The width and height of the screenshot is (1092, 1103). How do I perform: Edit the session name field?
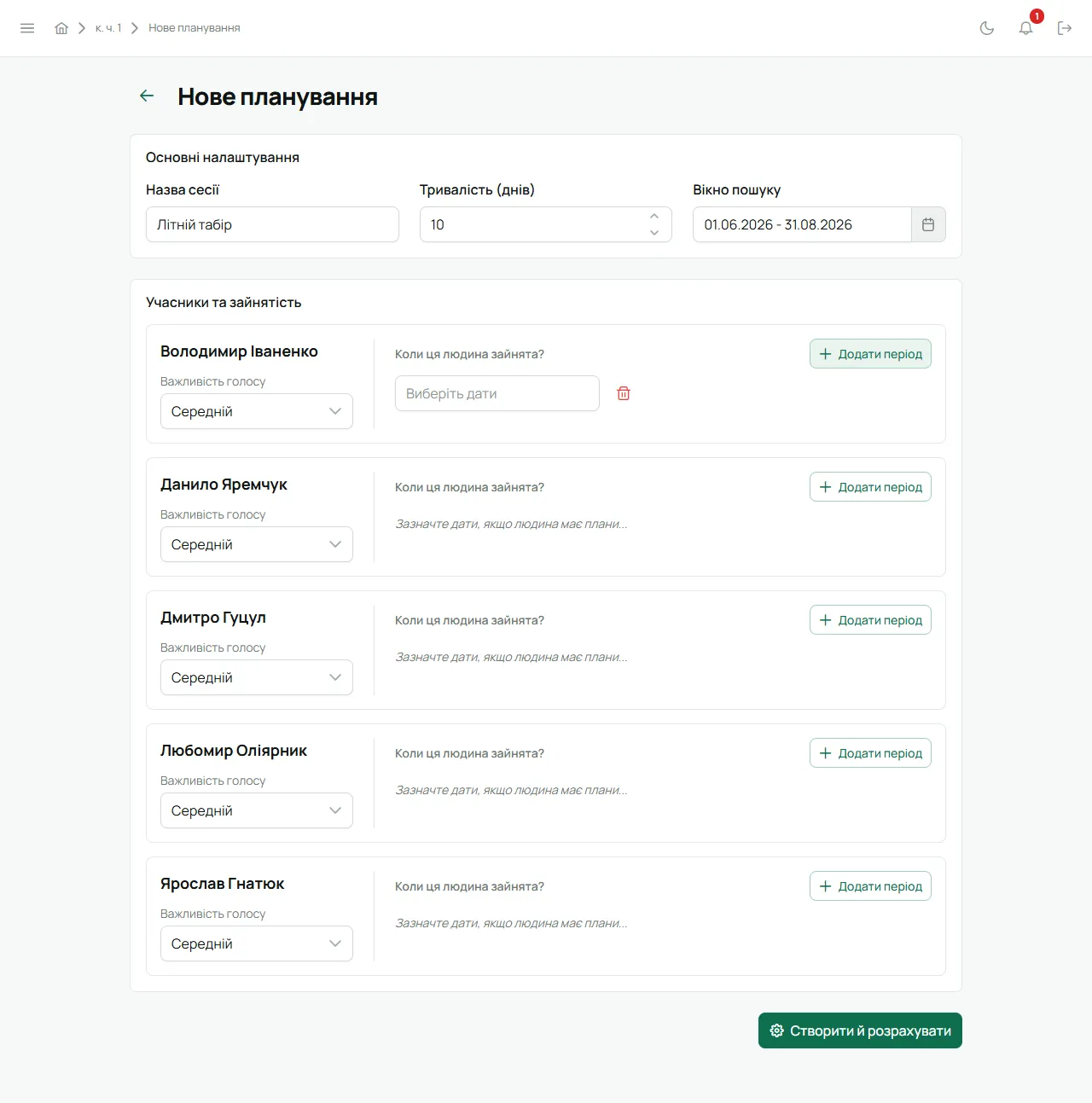272,224
